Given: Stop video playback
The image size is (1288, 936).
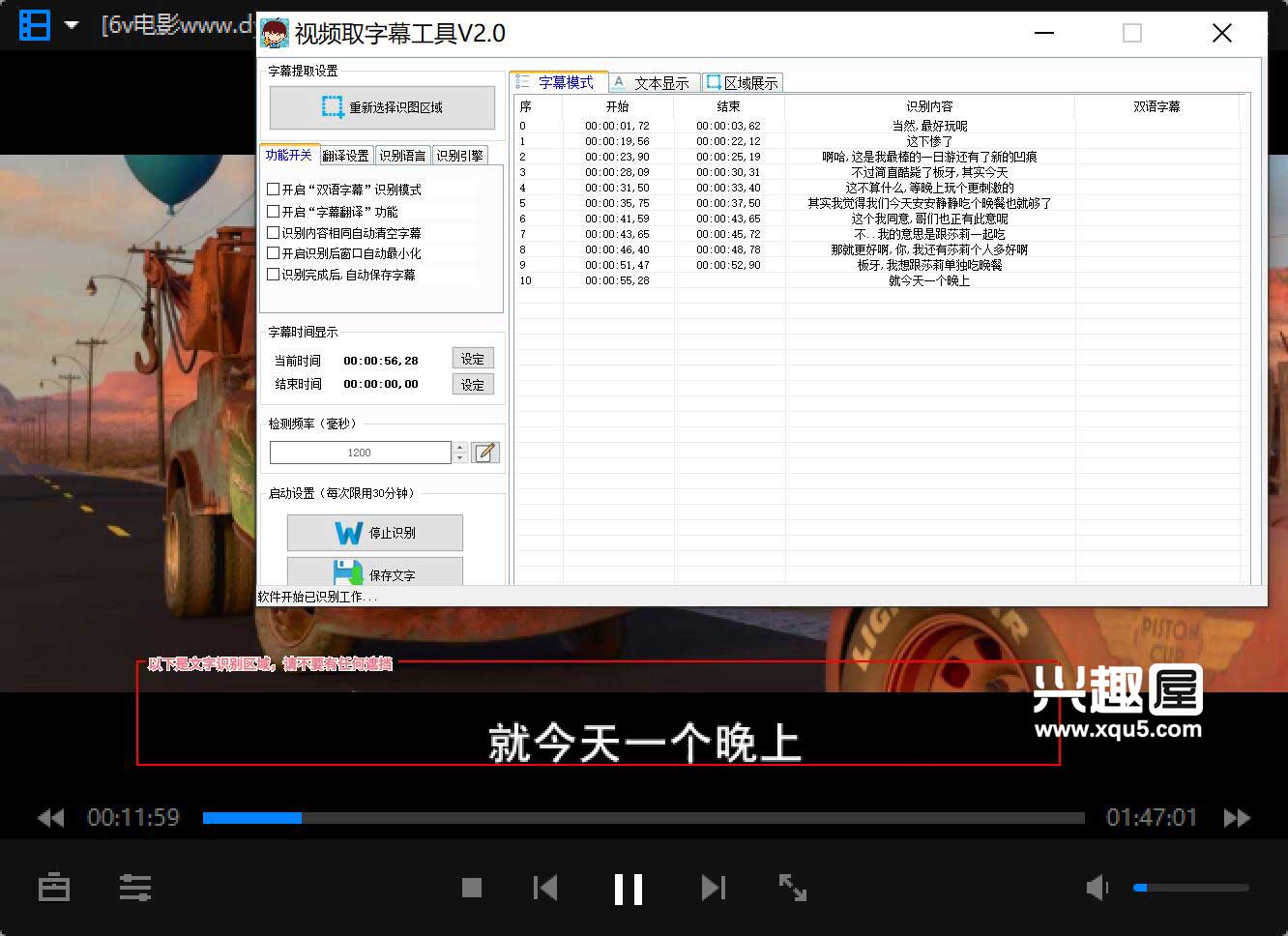Looking at the screenshot, I should (472, 887).
